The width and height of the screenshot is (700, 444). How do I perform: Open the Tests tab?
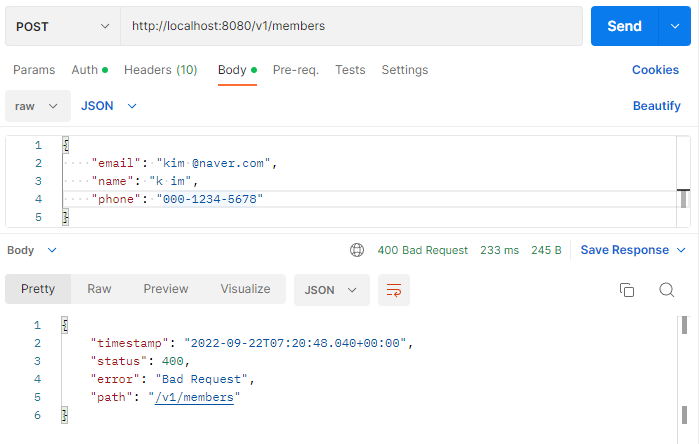pos(350,70)
